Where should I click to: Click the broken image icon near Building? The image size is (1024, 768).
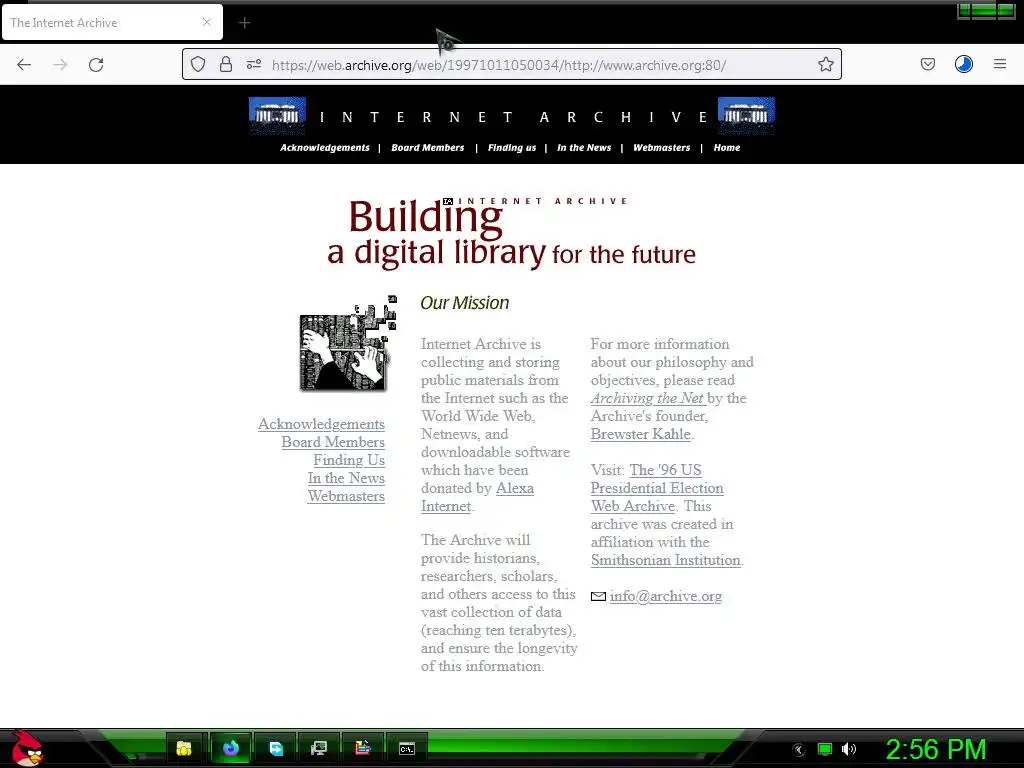pyautogui.click(x=448, y=201)
